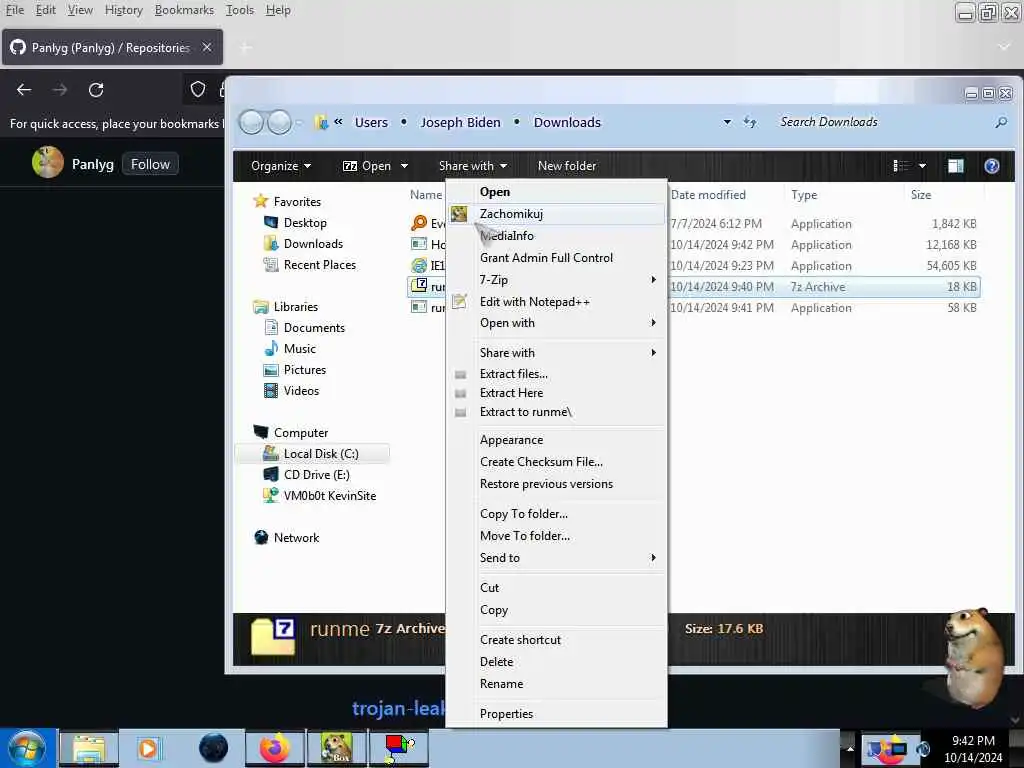Image resolution: width=1024 pixels, height=768 pixels.
Task: Select Network in the navigation pane
Action: pos(296,537)
